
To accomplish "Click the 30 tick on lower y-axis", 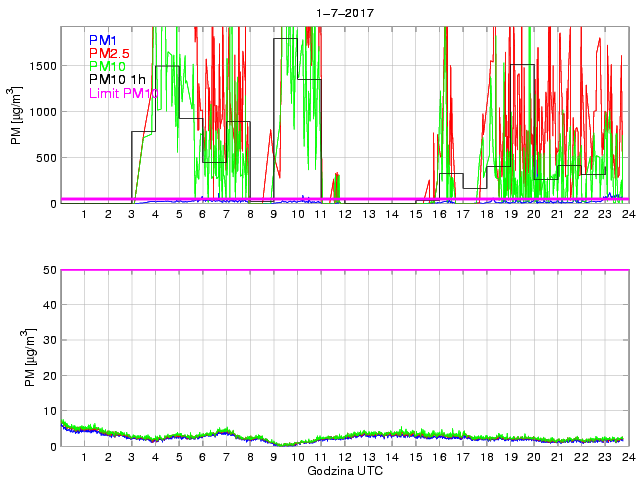I will tap(47, 341).
